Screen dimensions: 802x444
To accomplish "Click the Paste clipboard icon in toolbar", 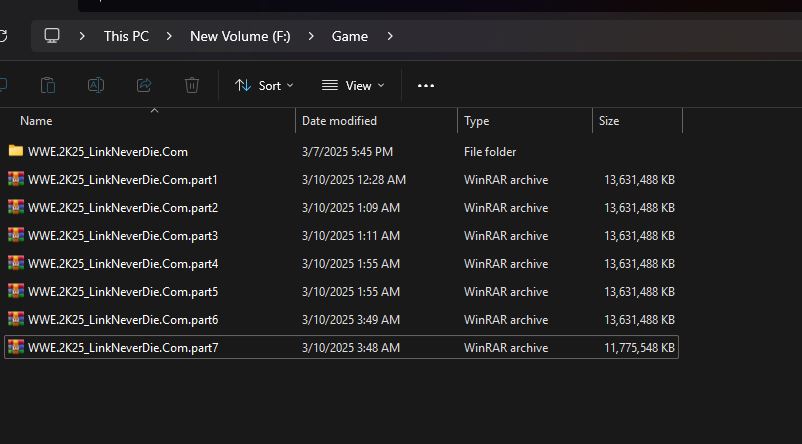I will pos(48,86).
